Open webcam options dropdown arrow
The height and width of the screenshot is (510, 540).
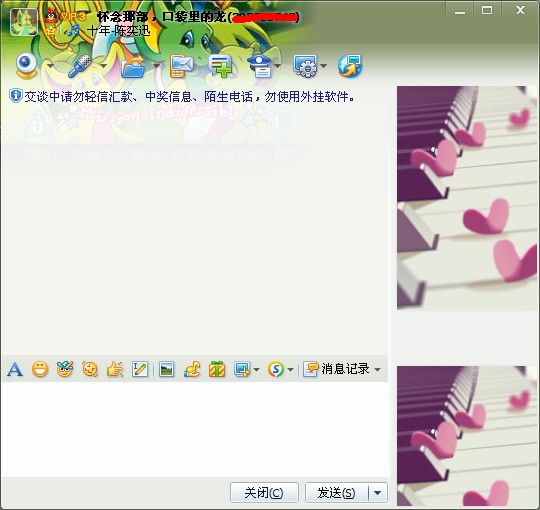point(50,65)
